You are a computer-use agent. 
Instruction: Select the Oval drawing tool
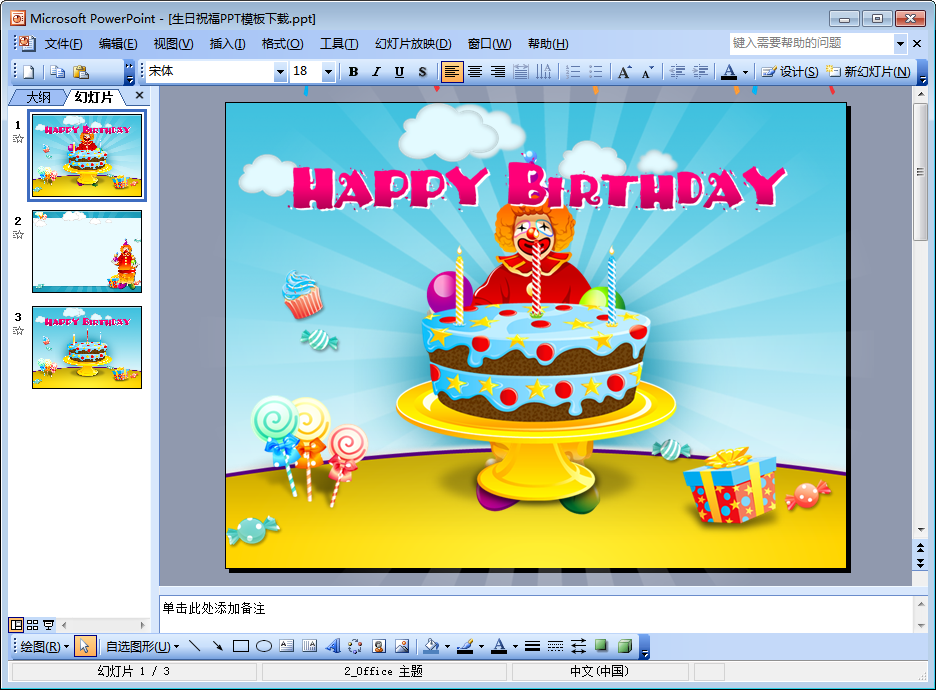pyautogui.click(x=264, y=646)
